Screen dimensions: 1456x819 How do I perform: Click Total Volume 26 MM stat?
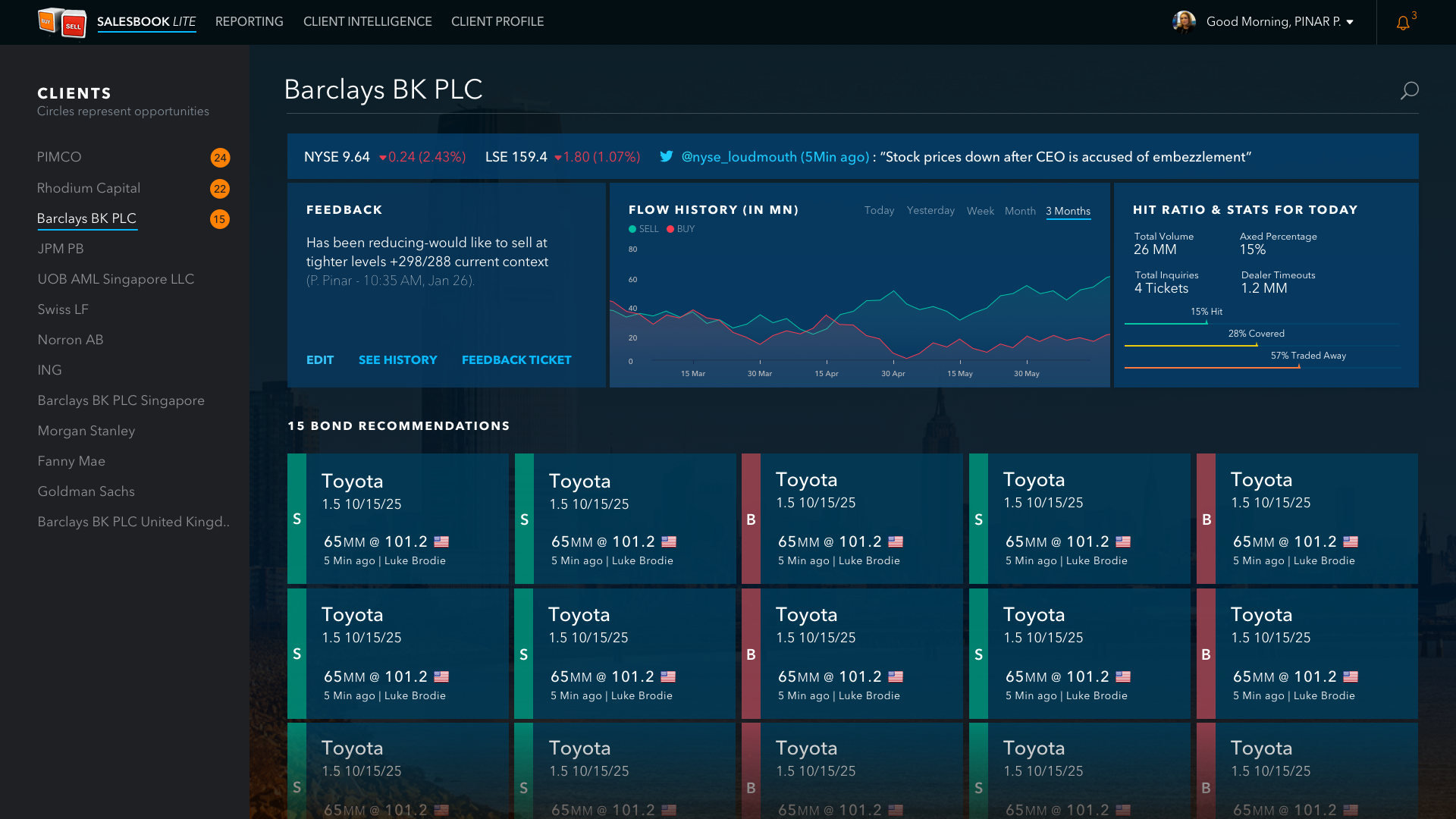(x=1163, y=243)
